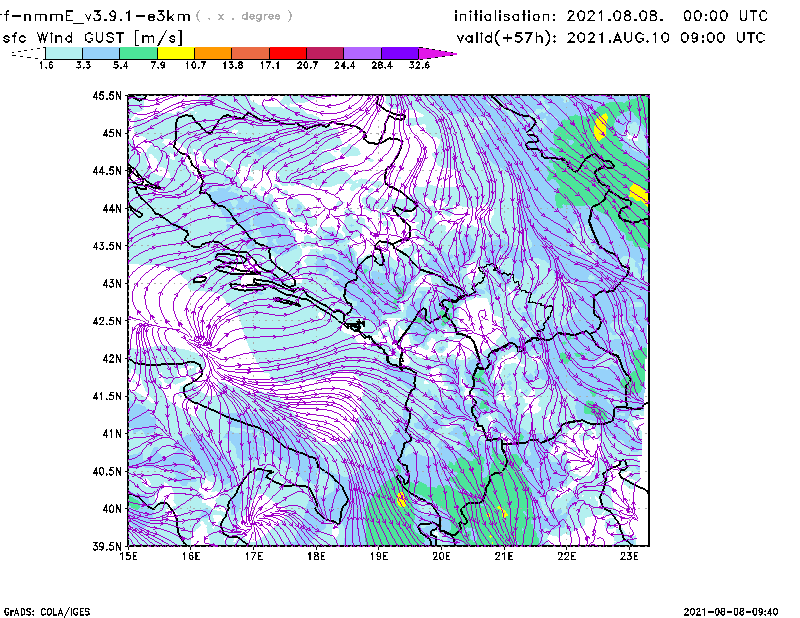Click the 40.5N latitude label

(107, 471)
